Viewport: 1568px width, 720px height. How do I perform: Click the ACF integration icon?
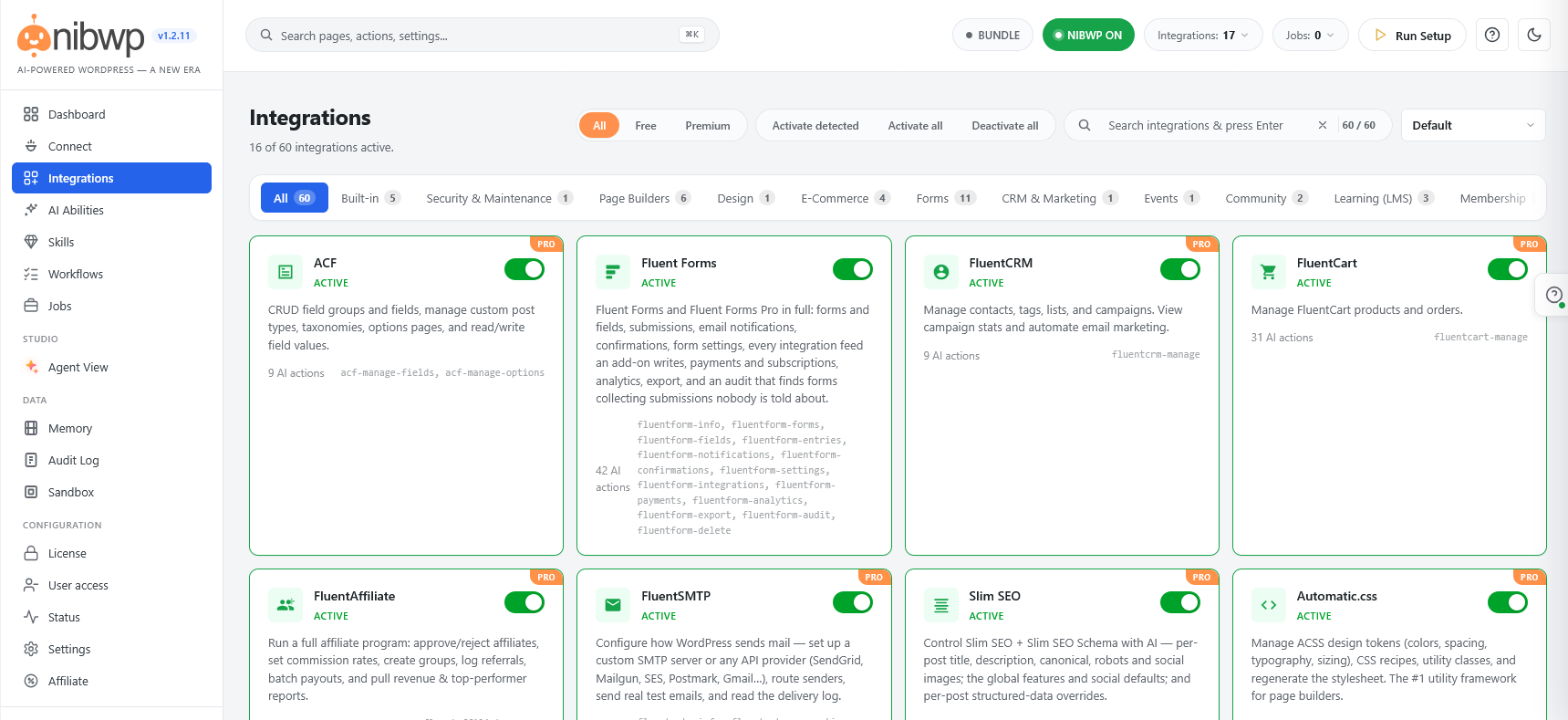[x=286, y=272]
